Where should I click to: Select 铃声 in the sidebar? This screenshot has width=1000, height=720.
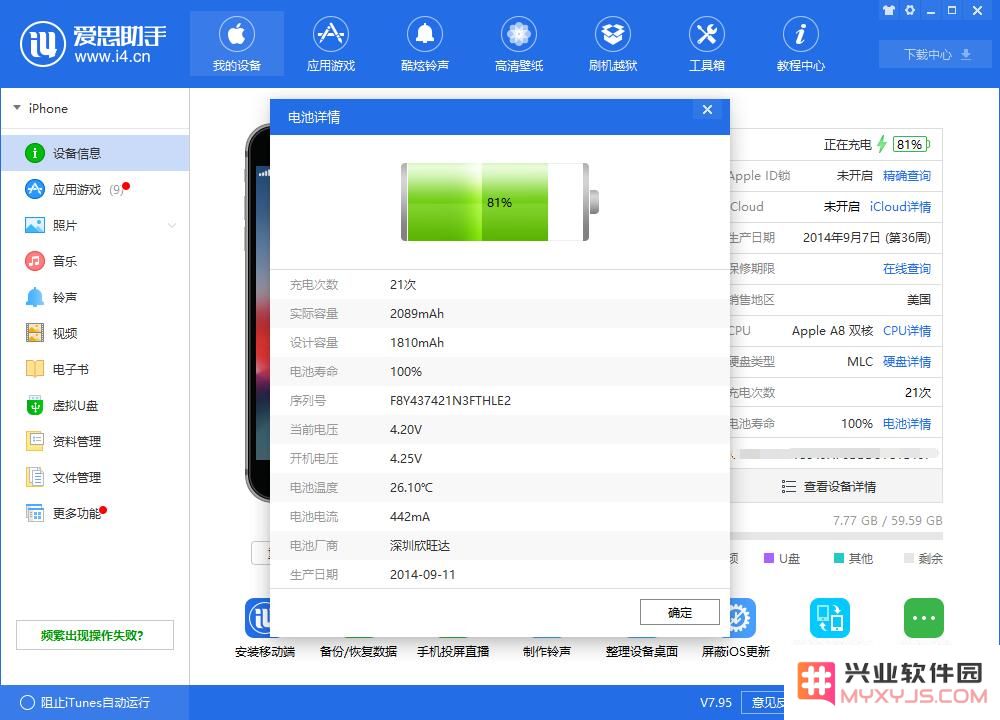(x=95, y=297)
